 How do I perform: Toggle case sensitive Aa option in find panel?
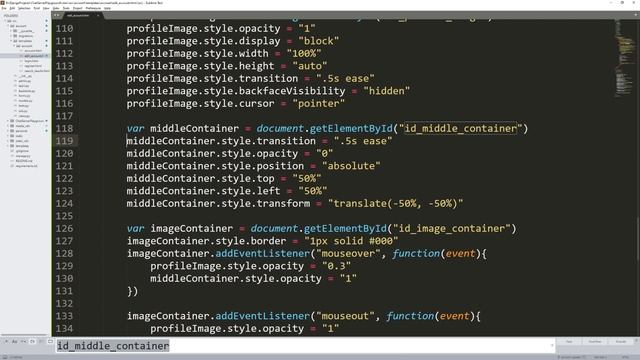(15, 341)
